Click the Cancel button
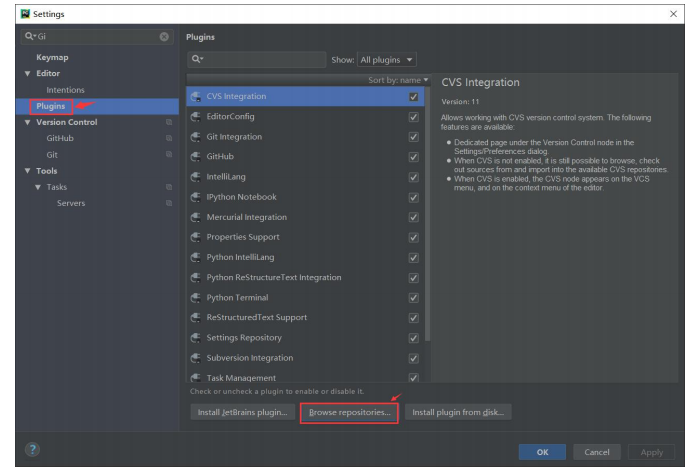Image resolution: width=697 pixels, height=473 pixels. 597,452
